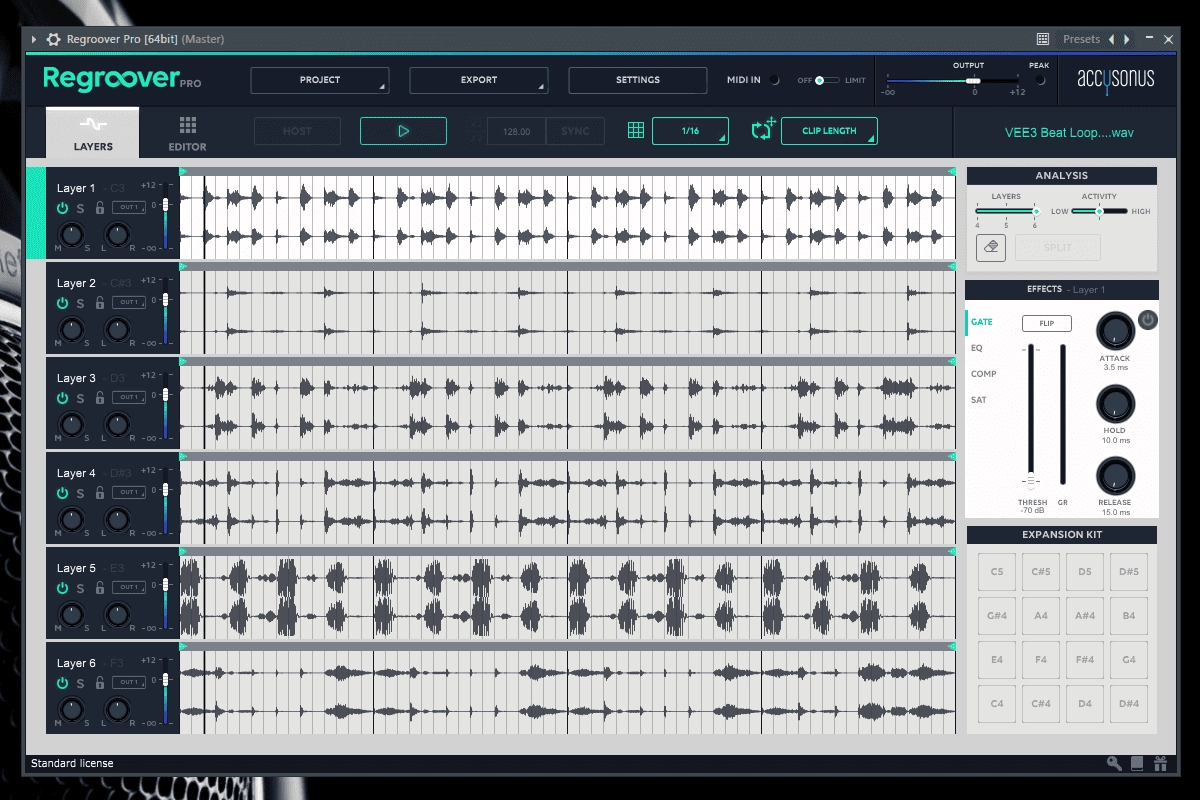
Task: Click the Layer 6 lock icon
Action: pyautogui.click(x=99, y=683)
